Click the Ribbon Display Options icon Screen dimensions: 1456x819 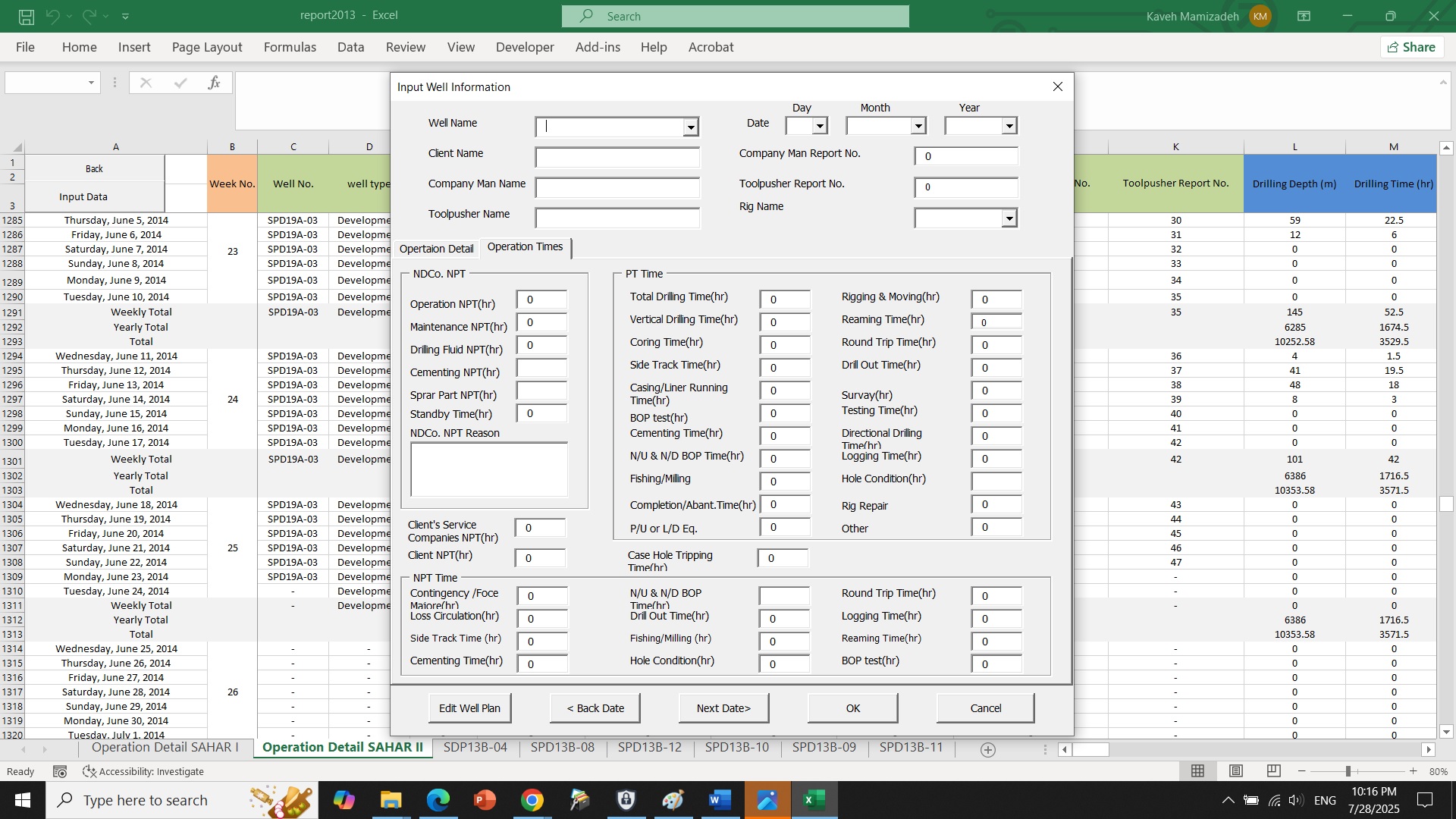click(x=1304, y=16)
